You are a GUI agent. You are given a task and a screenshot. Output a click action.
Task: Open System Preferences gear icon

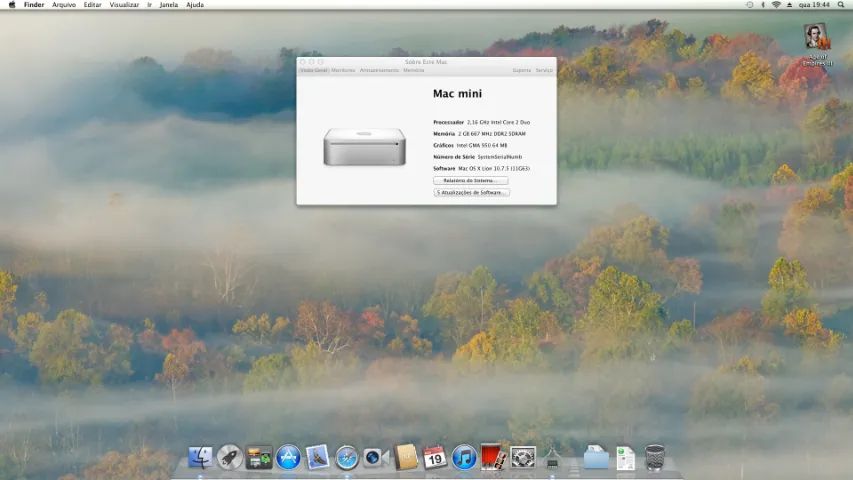(x=523, y=458)
